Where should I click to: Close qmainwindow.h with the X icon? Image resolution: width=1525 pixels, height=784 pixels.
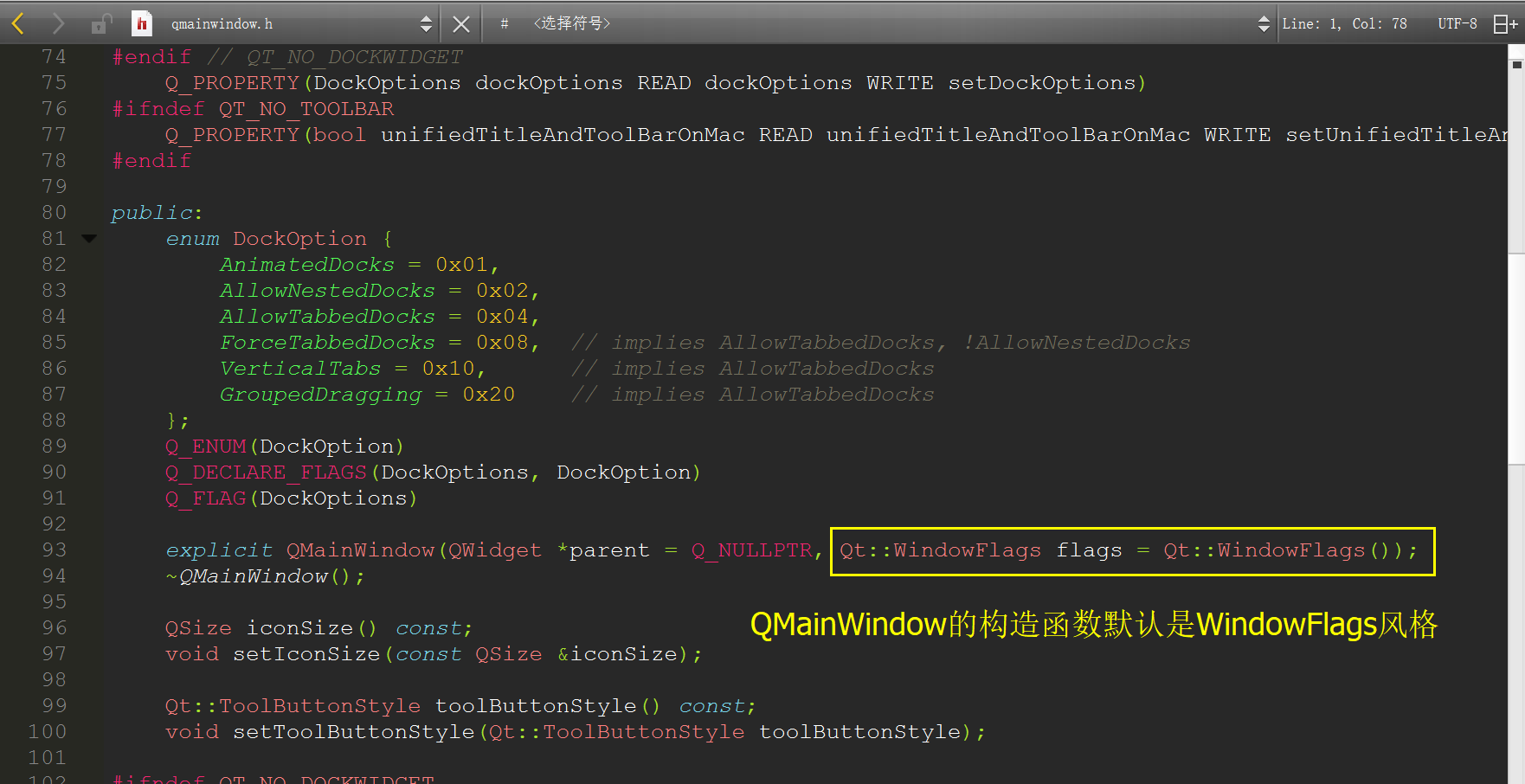pos(460,23)
